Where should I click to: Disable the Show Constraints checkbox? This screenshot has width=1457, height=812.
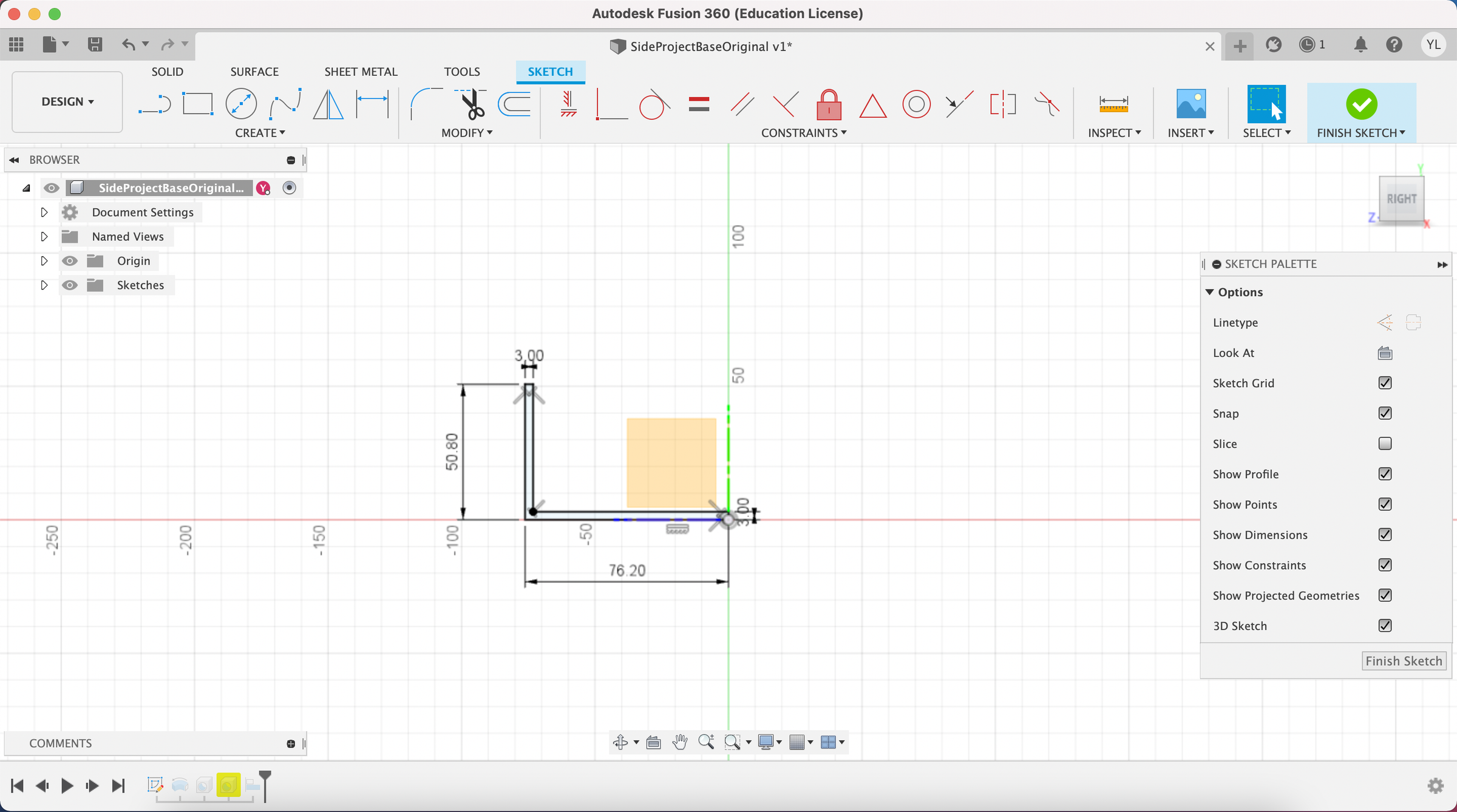click(x=1385, y=565)
